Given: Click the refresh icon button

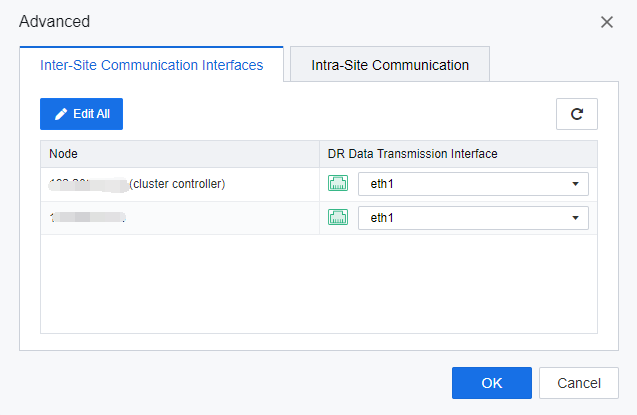Looking at the screenshot, I should [x=576, y=114].
